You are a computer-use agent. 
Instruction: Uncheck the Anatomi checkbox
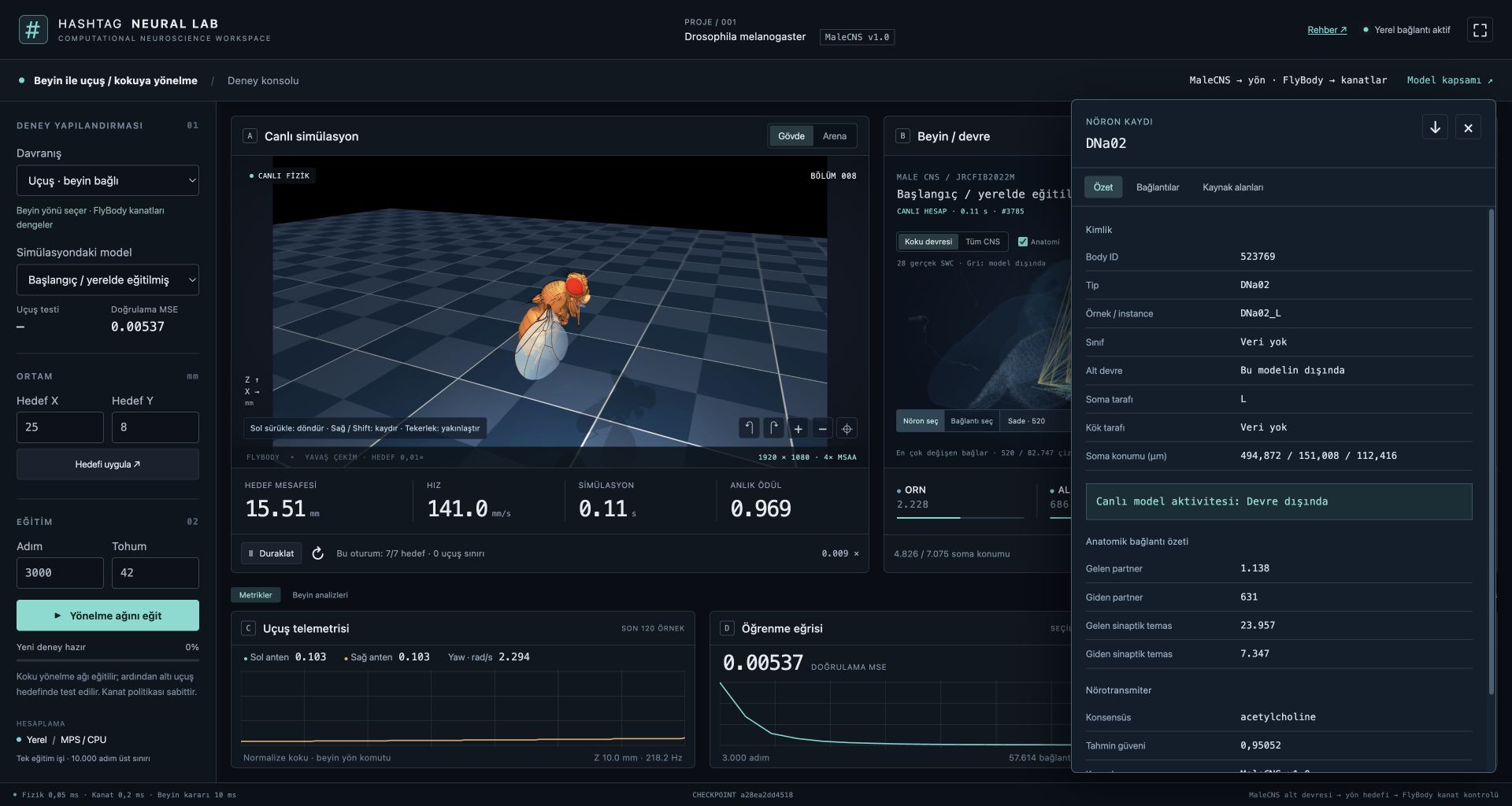[x=1022, y=242]
